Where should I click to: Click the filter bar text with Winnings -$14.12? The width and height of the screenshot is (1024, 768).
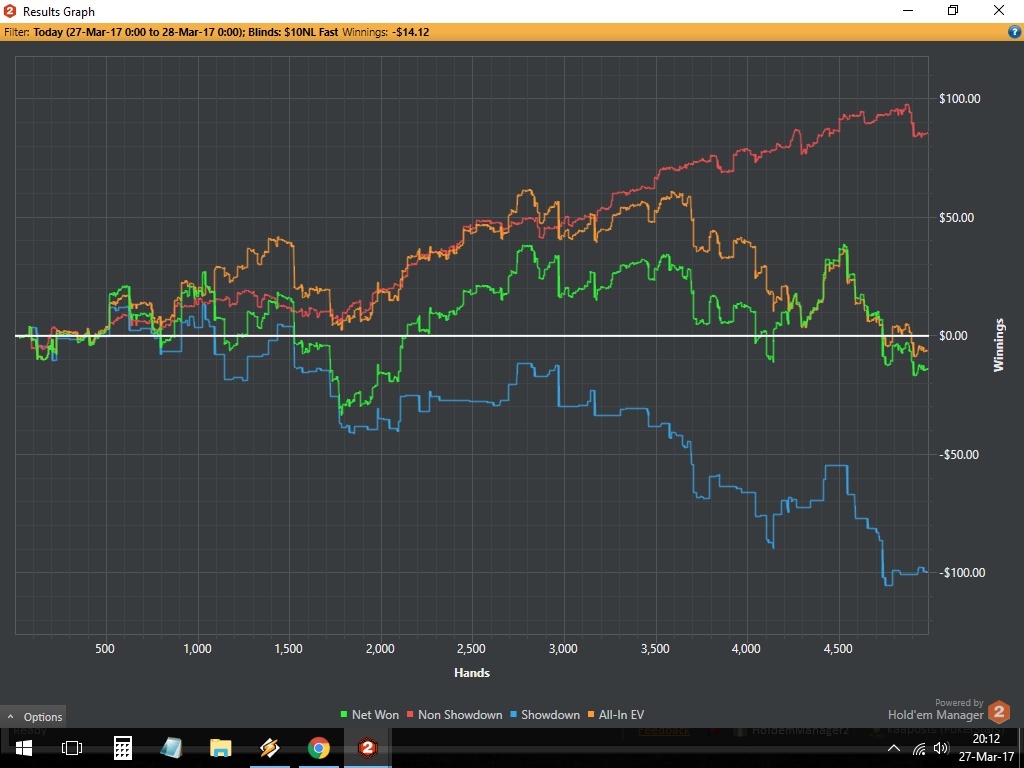216,31
